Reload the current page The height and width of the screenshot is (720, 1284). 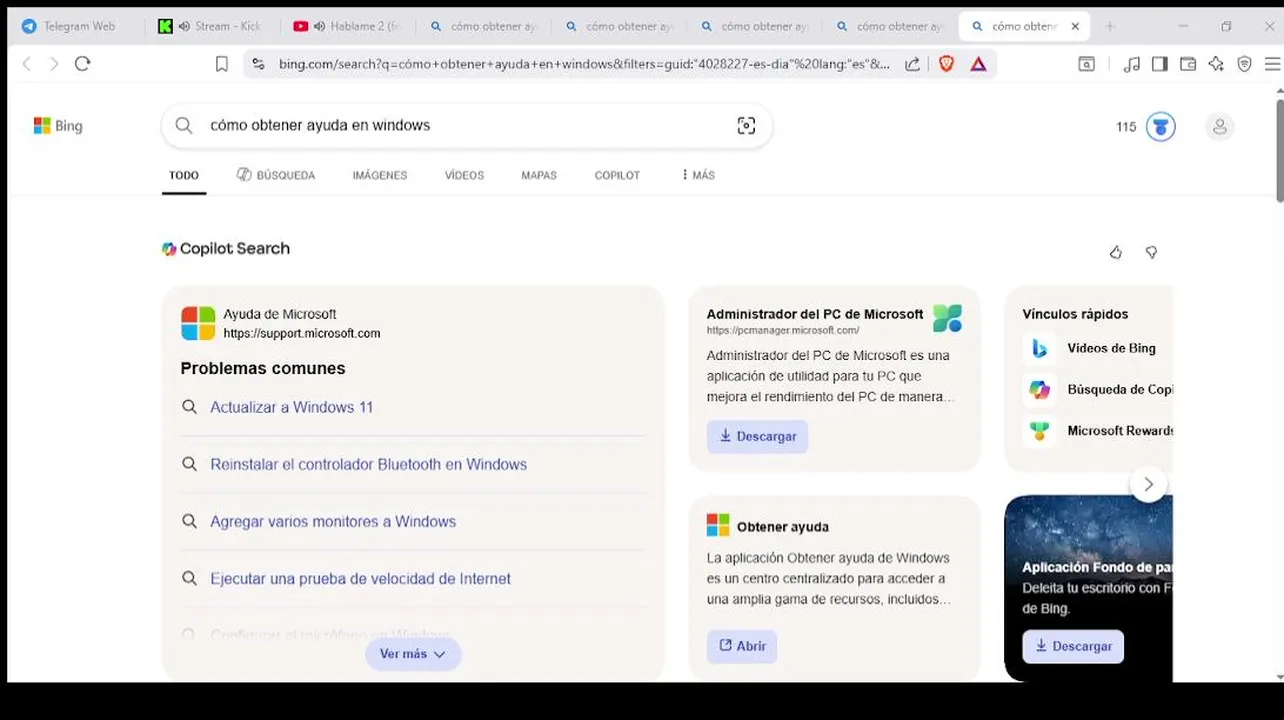[83, 64]
